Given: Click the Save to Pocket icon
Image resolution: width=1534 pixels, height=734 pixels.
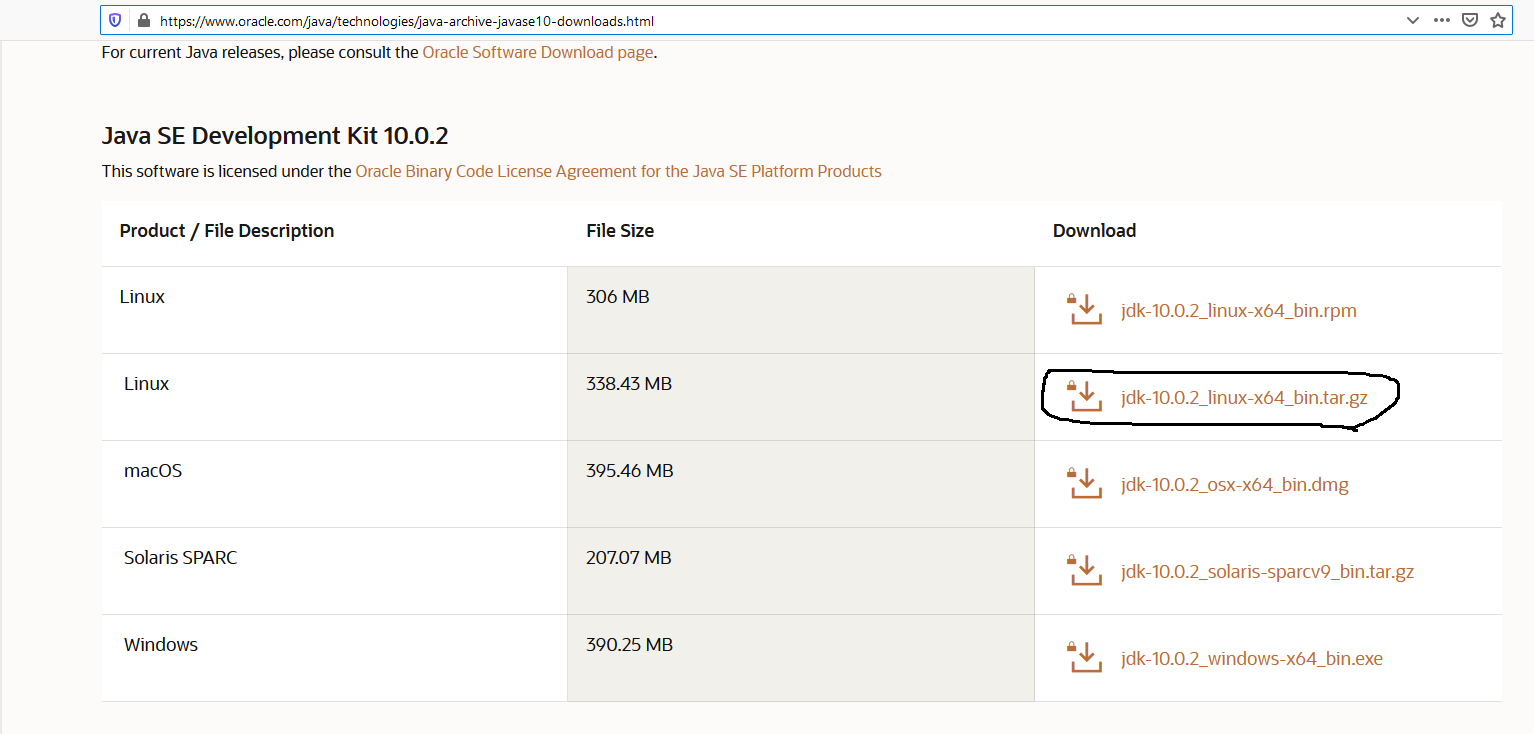Looking at the screenshot, I should 1469,20.
